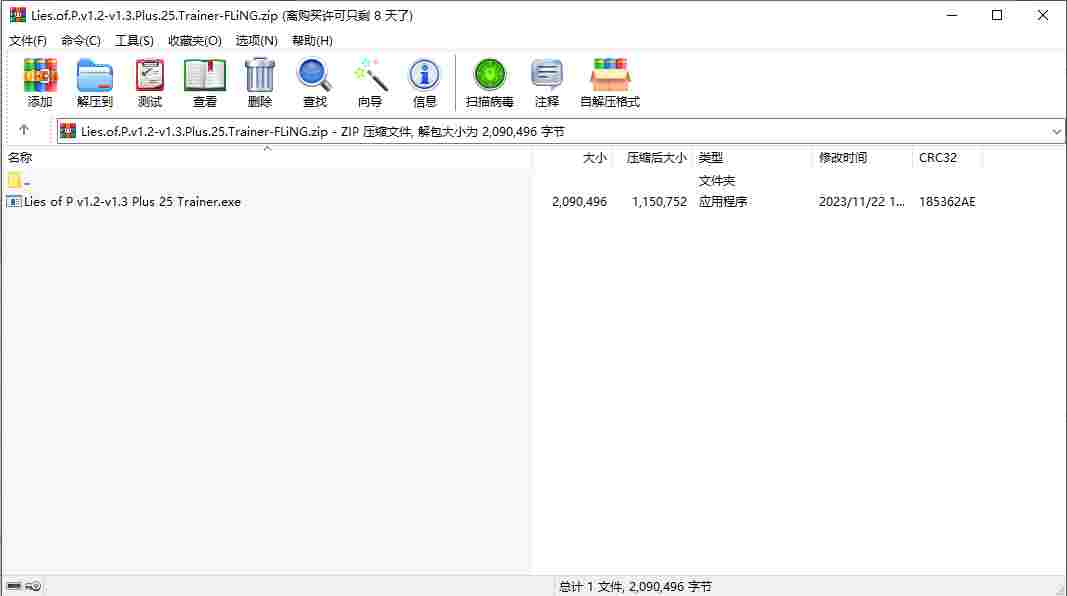Select "Lies of P v1.2-v1.3 Plus 25 Trainer.exe"

(x=132, y=201)
